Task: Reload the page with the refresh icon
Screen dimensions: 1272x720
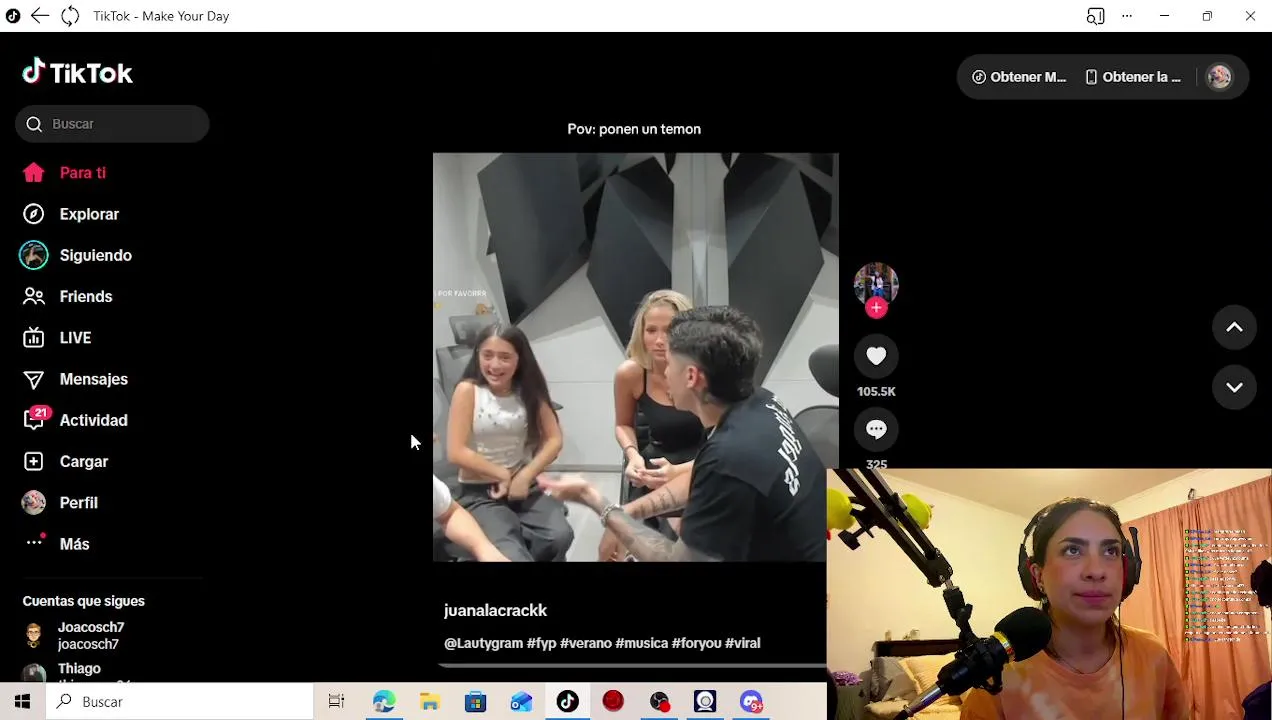Action: [x=70, y=16]
